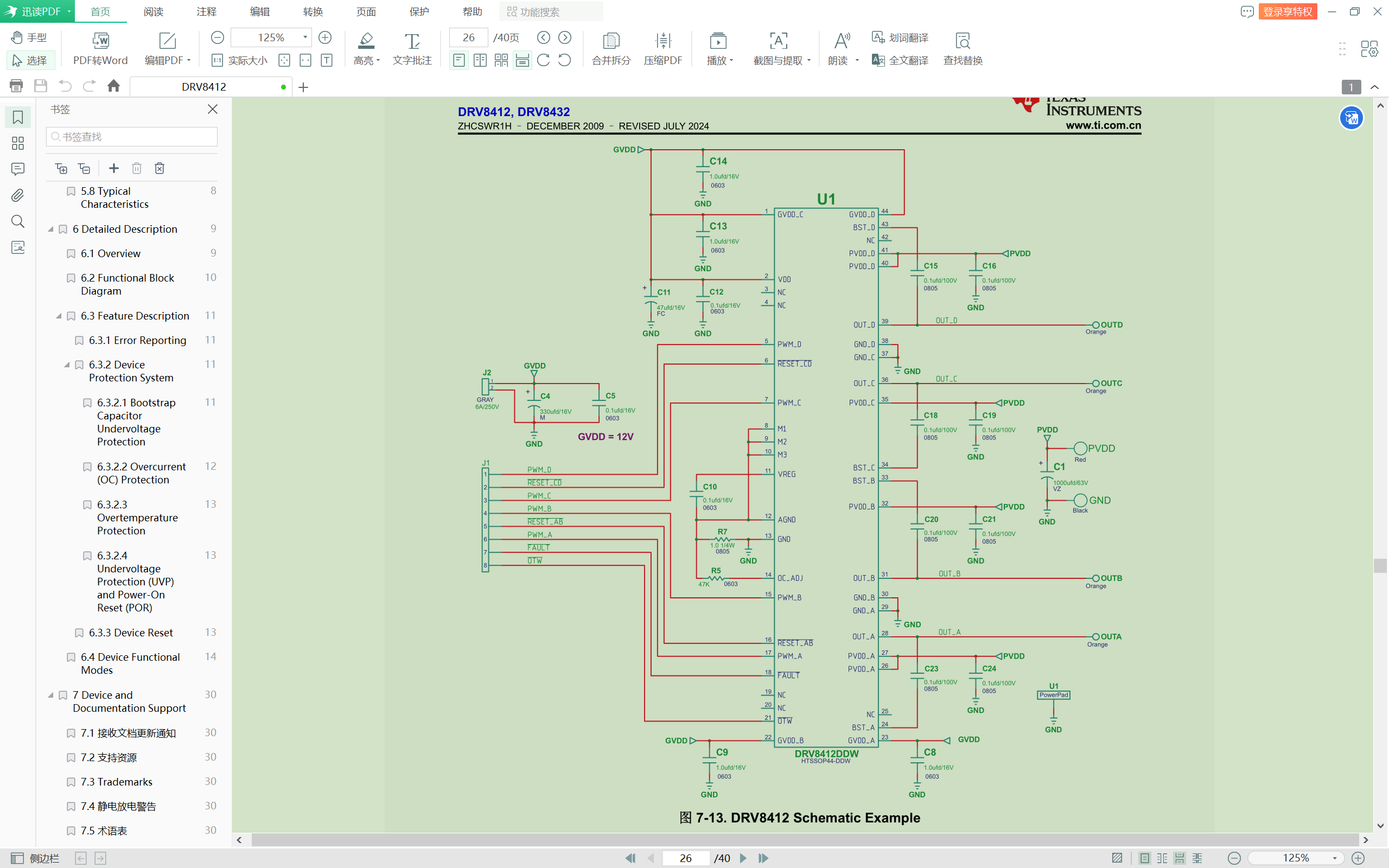Collapse the 6.3.2 Device Protection System bookmark

tap(67, 365)
